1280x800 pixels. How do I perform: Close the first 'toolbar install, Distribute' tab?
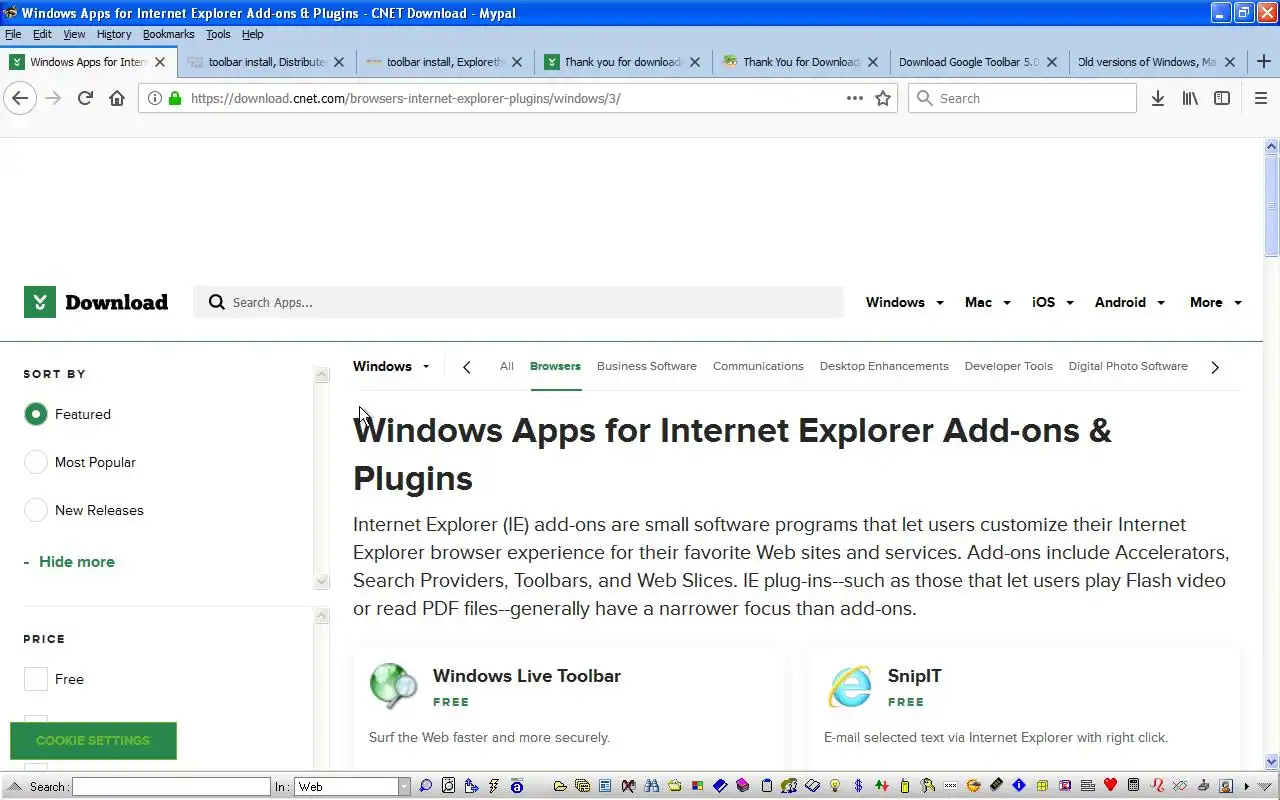(338, 62)
